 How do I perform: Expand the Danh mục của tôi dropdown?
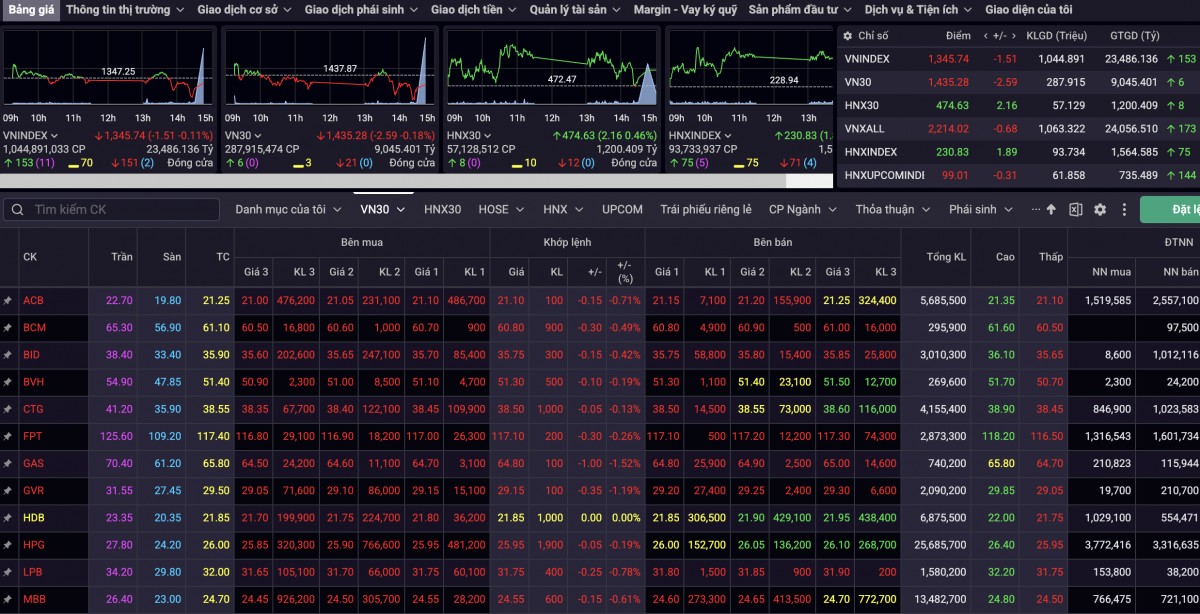pyautogui.click(x=287, y=210)
